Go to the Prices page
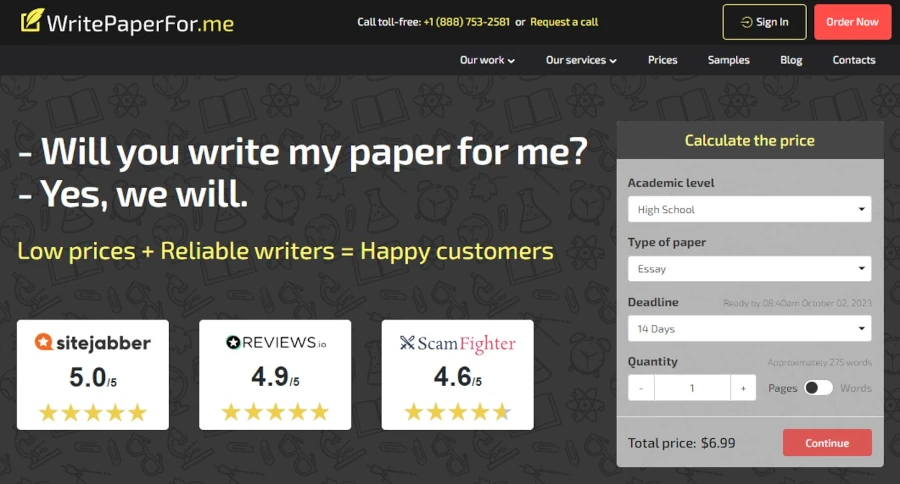Image resolution: width=900 pixels, height=484 pixels. click(x=662, y=60)
